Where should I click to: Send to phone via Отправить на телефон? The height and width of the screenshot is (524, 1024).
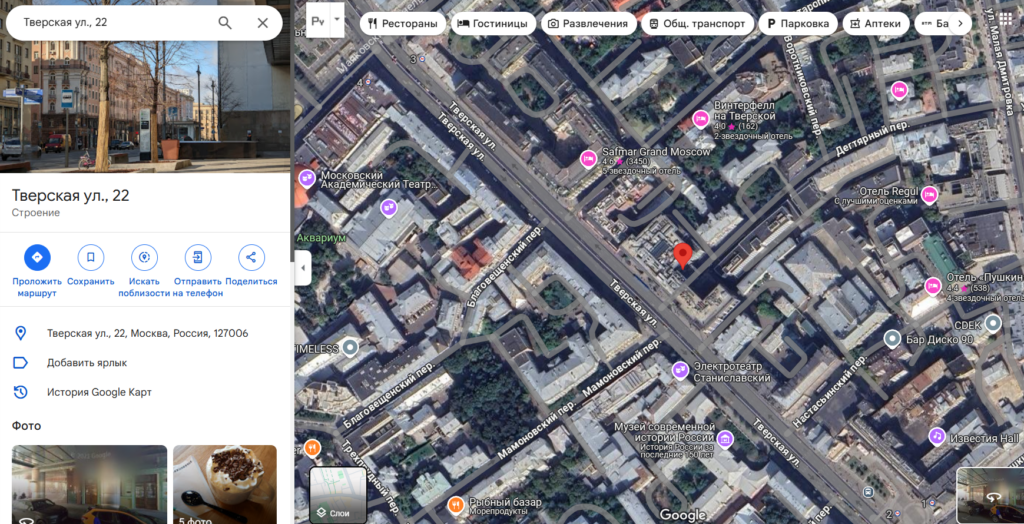(198, 257)
